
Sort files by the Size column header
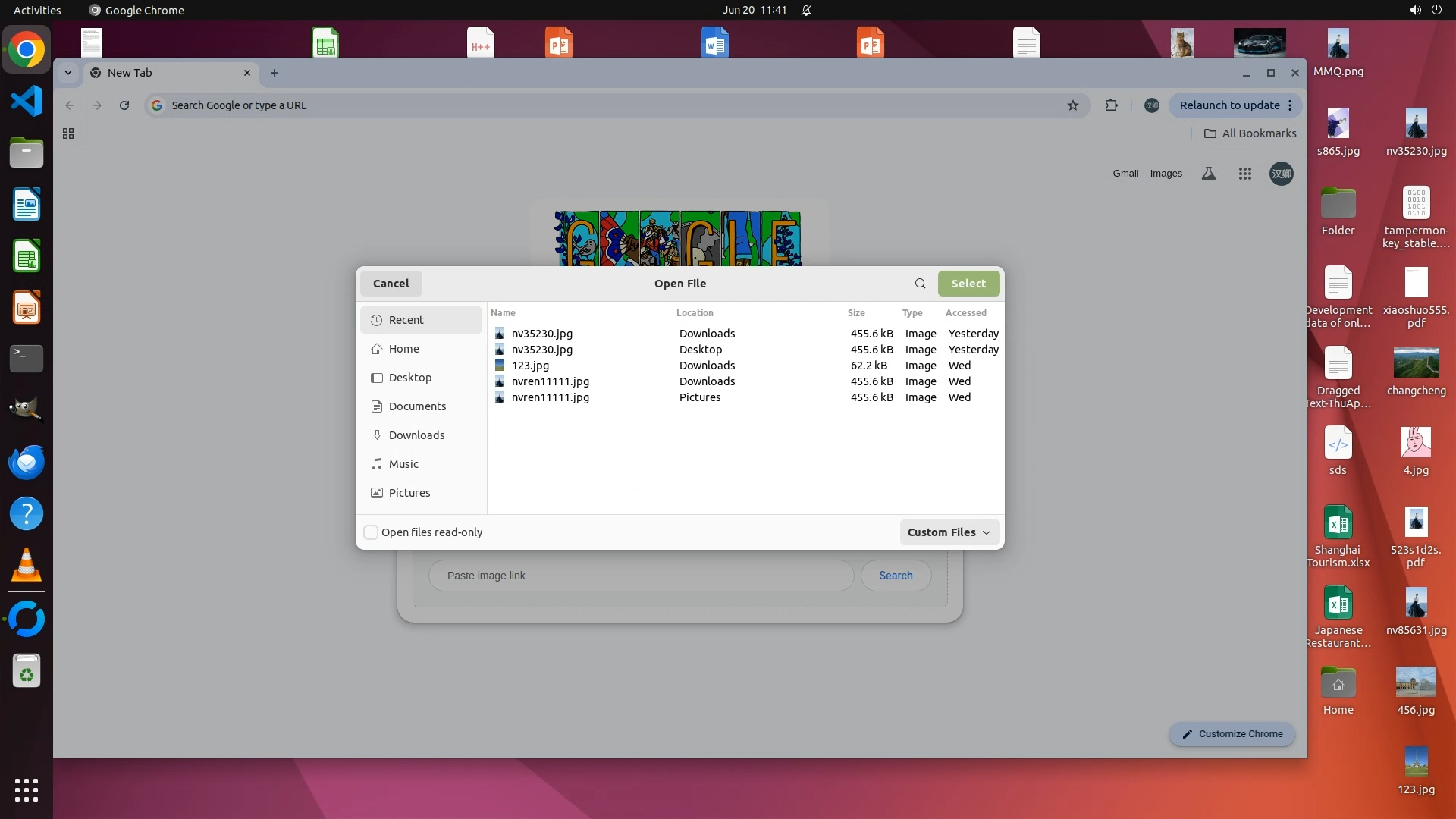tap(856, 312)
